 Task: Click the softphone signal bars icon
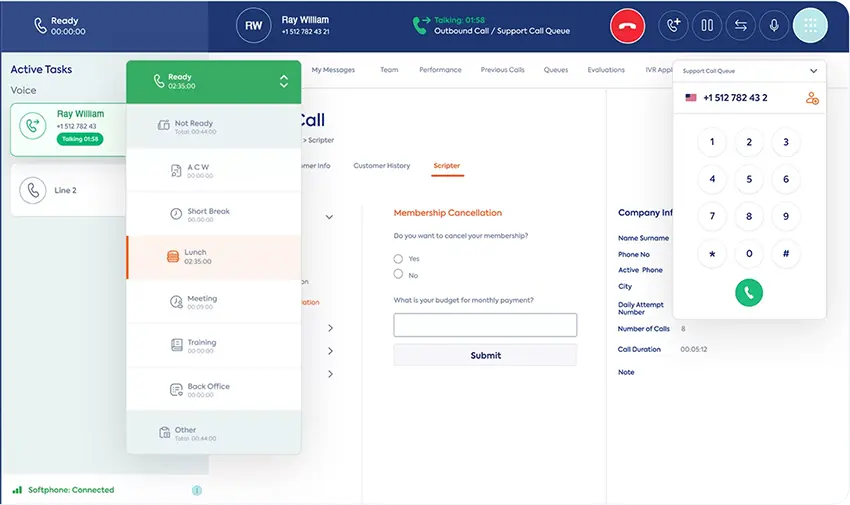click(17, 490)
